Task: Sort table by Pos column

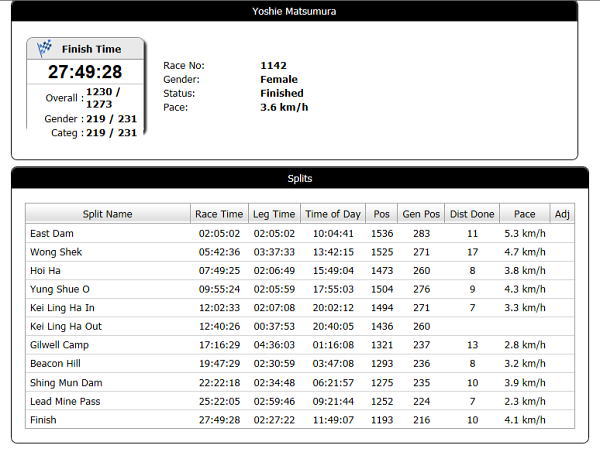Action: [x=381, y=214]
